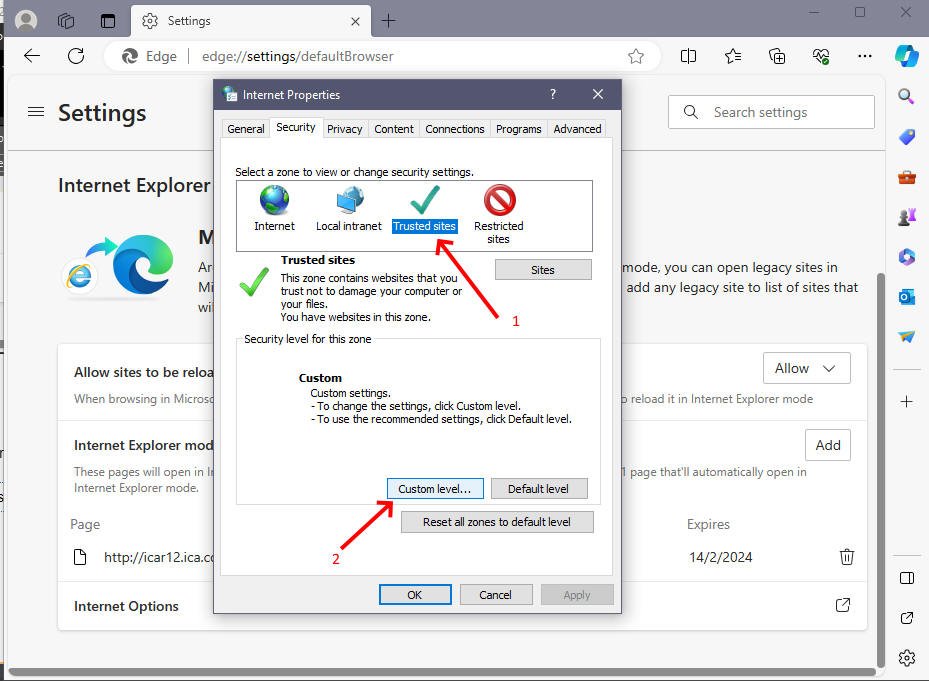
Task: Open the split screen icon
Action: click(x=688, y=56)
